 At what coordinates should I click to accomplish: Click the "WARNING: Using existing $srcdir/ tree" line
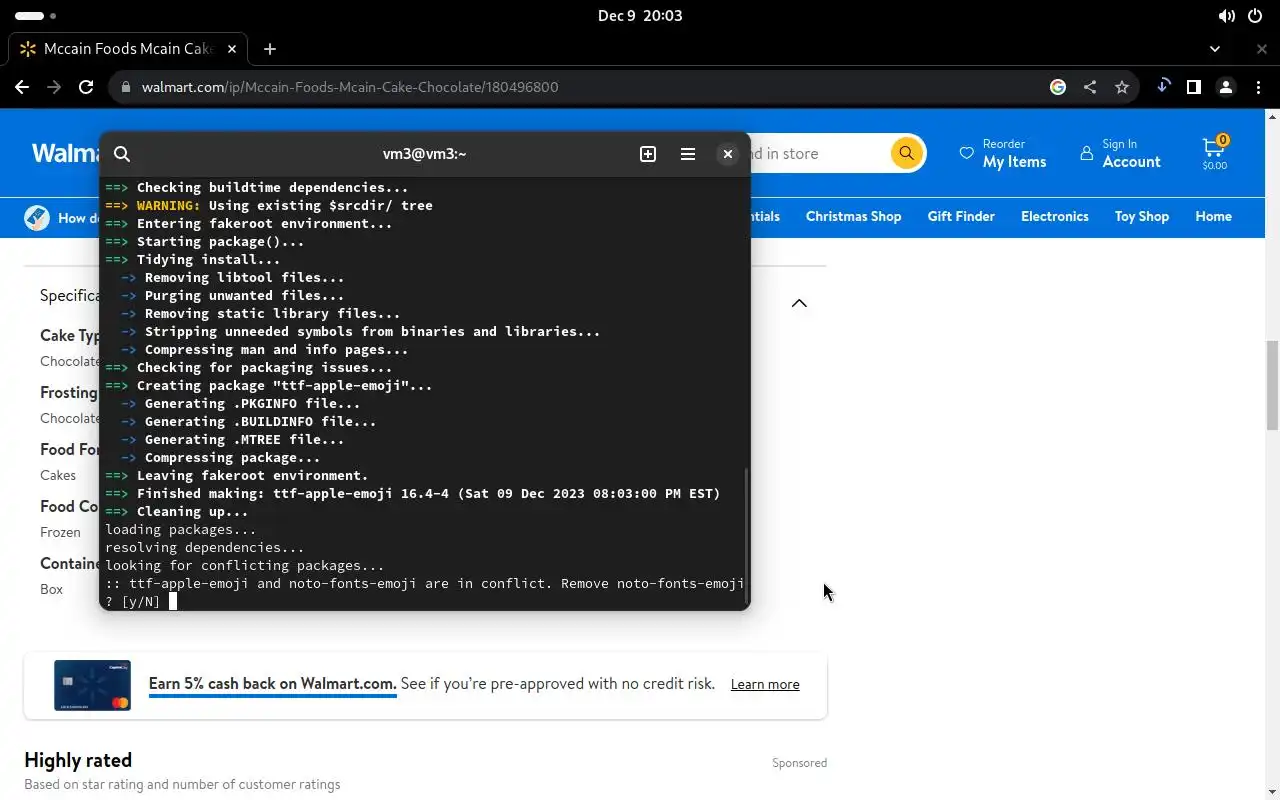(x=269, y=206)
